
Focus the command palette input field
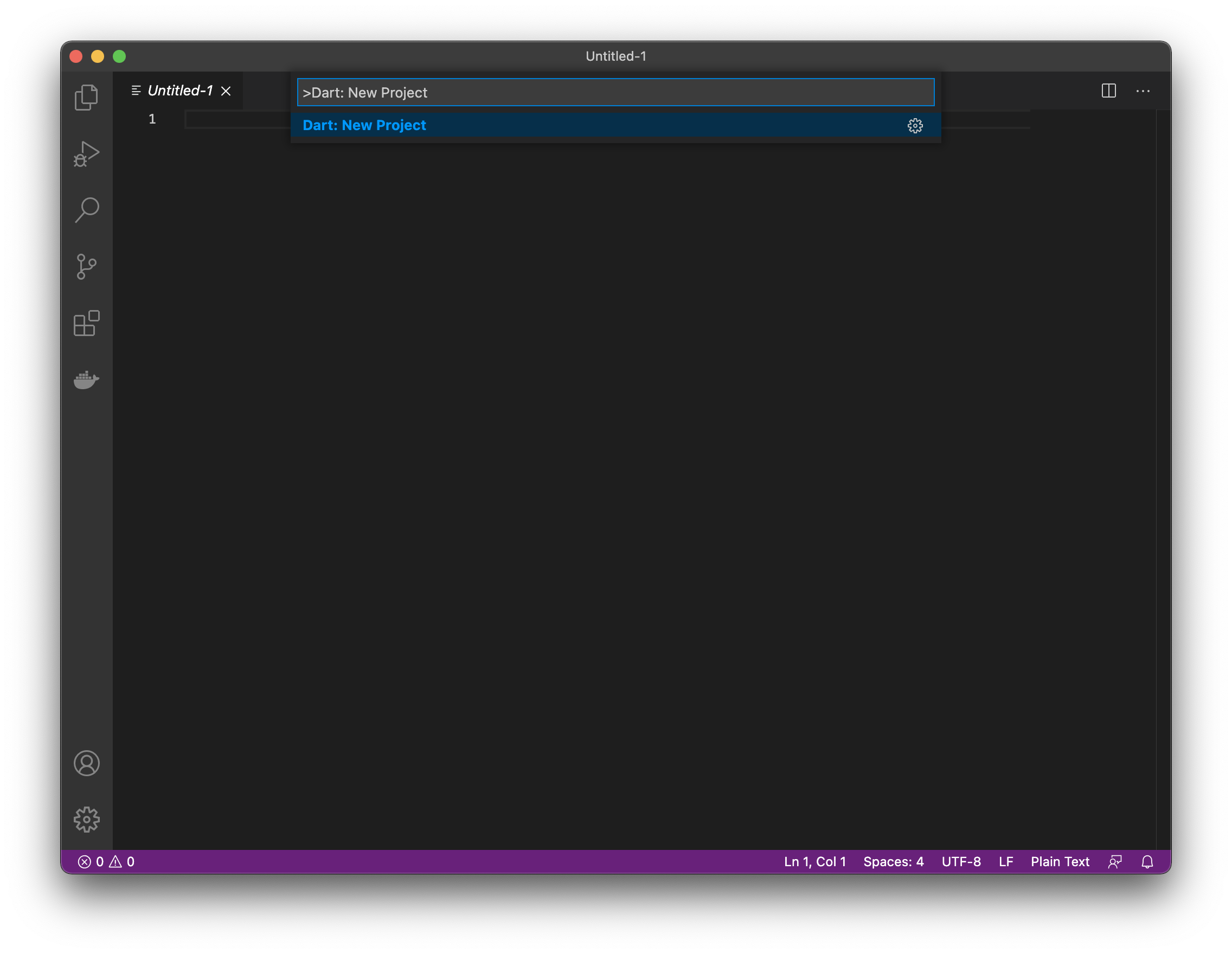[615, 93]
